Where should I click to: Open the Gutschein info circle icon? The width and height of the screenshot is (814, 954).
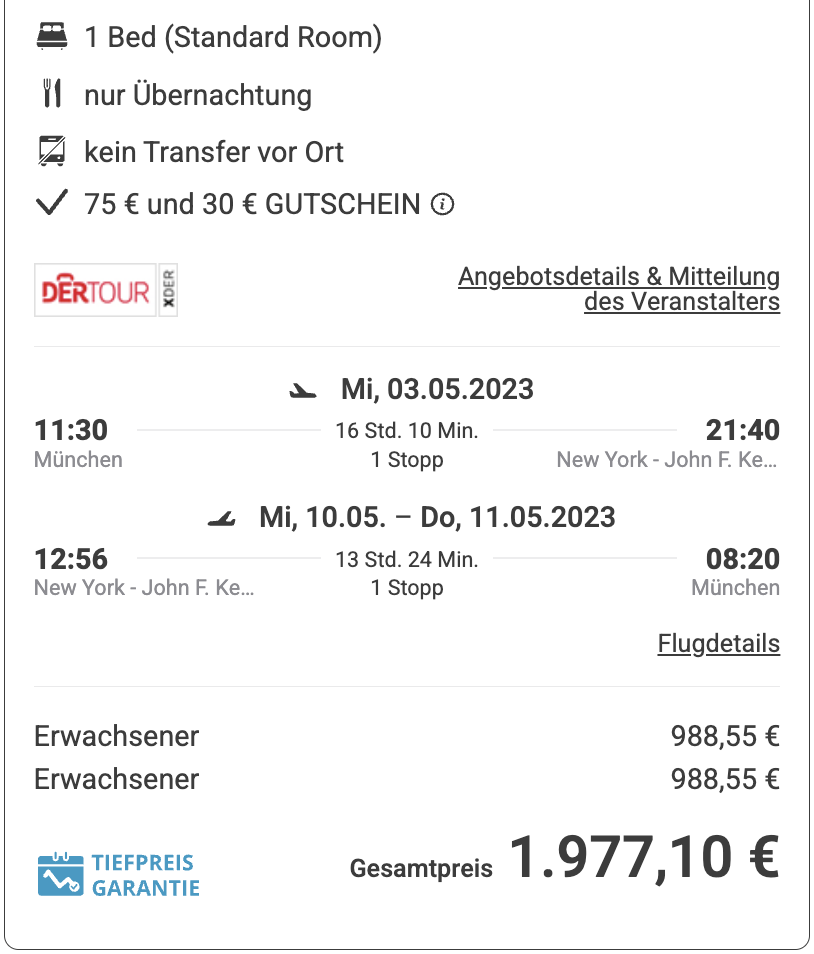pos(442,204)
